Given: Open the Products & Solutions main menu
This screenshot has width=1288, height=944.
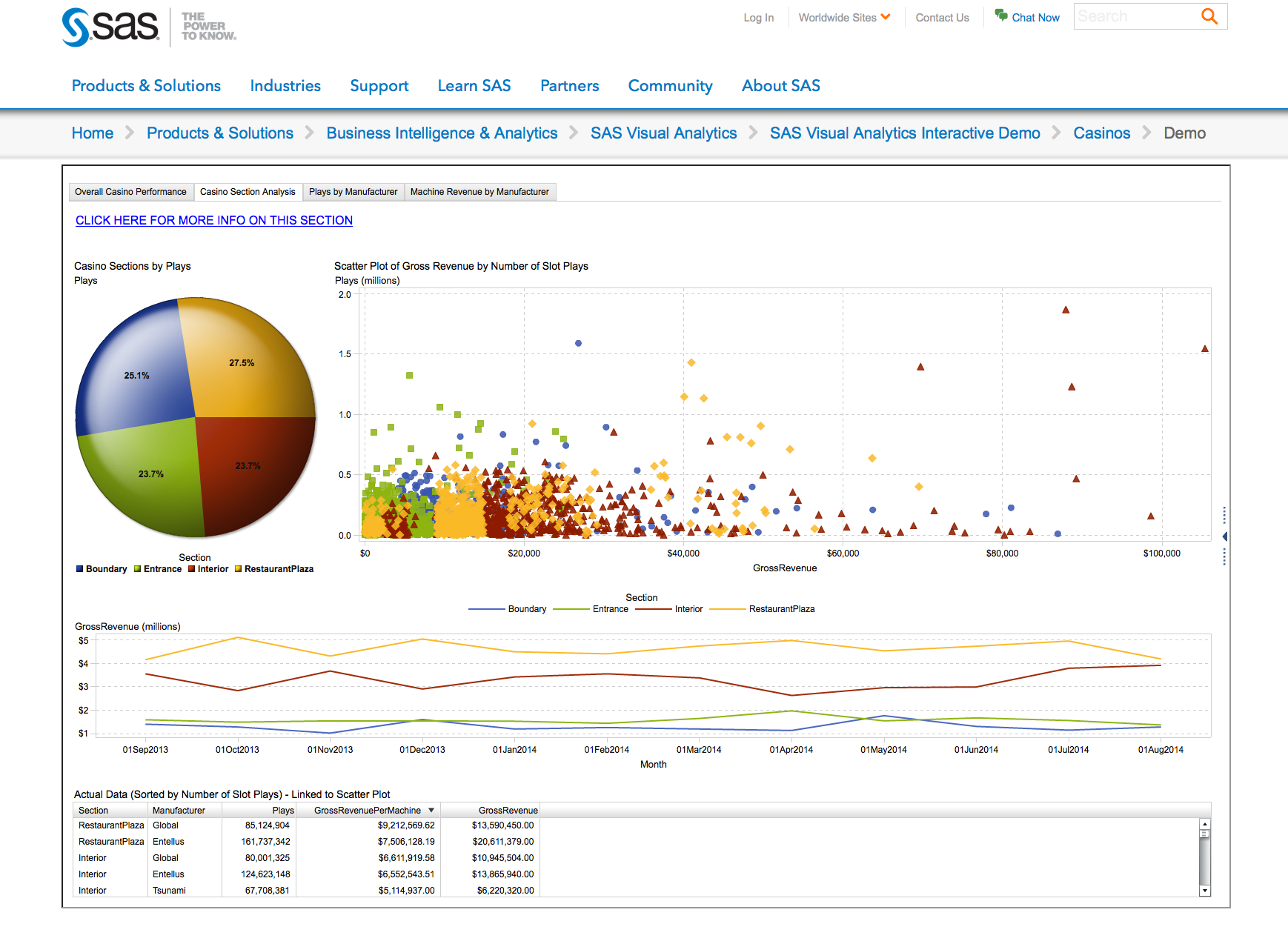Looking at the screenshot, I should tap(146, 86).
